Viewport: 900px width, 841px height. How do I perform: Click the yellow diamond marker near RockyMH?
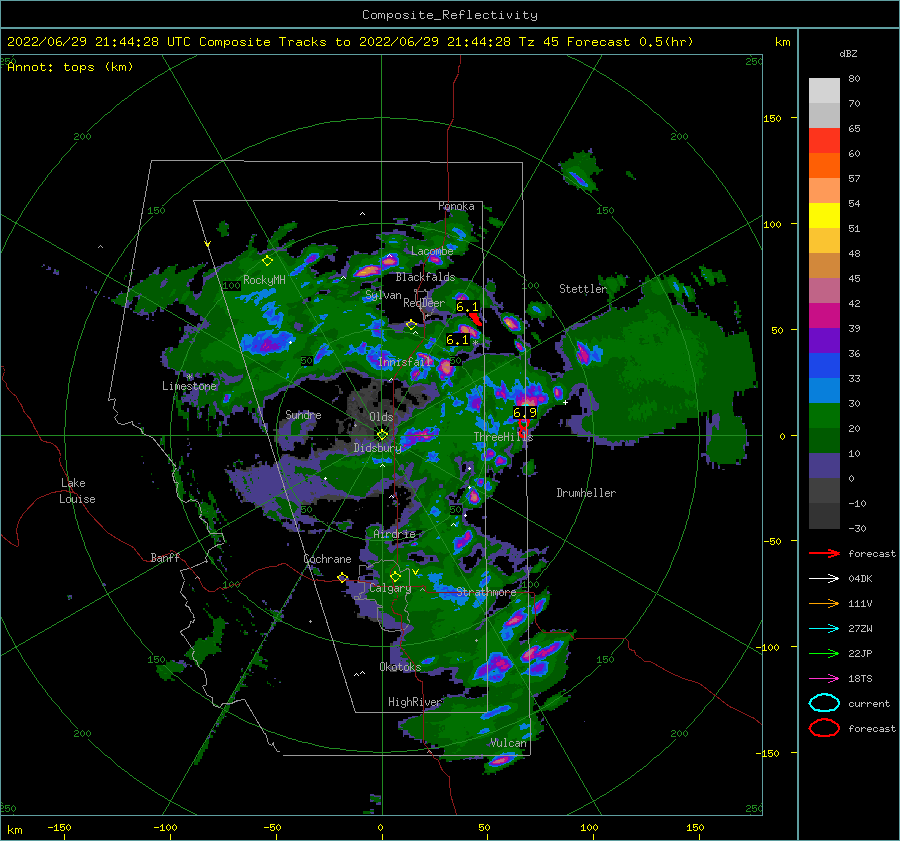coord(267,261)
